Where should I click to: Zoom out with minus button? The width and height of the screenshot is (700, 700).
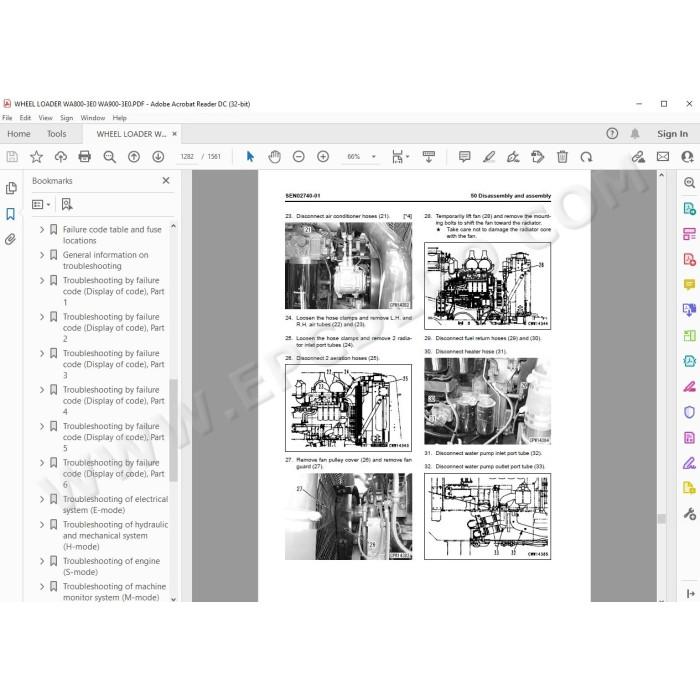pos(299,157)
